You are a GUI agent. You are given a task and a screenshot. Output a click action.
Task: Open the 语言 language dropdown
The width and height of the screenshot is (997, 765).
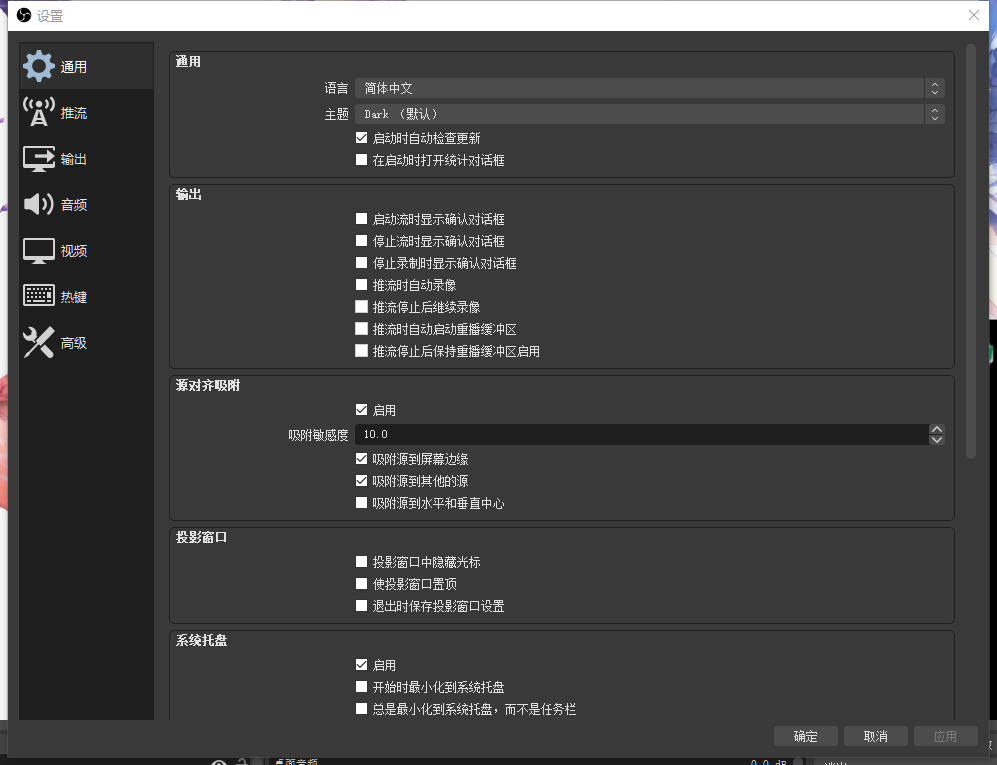click(648, 88)
